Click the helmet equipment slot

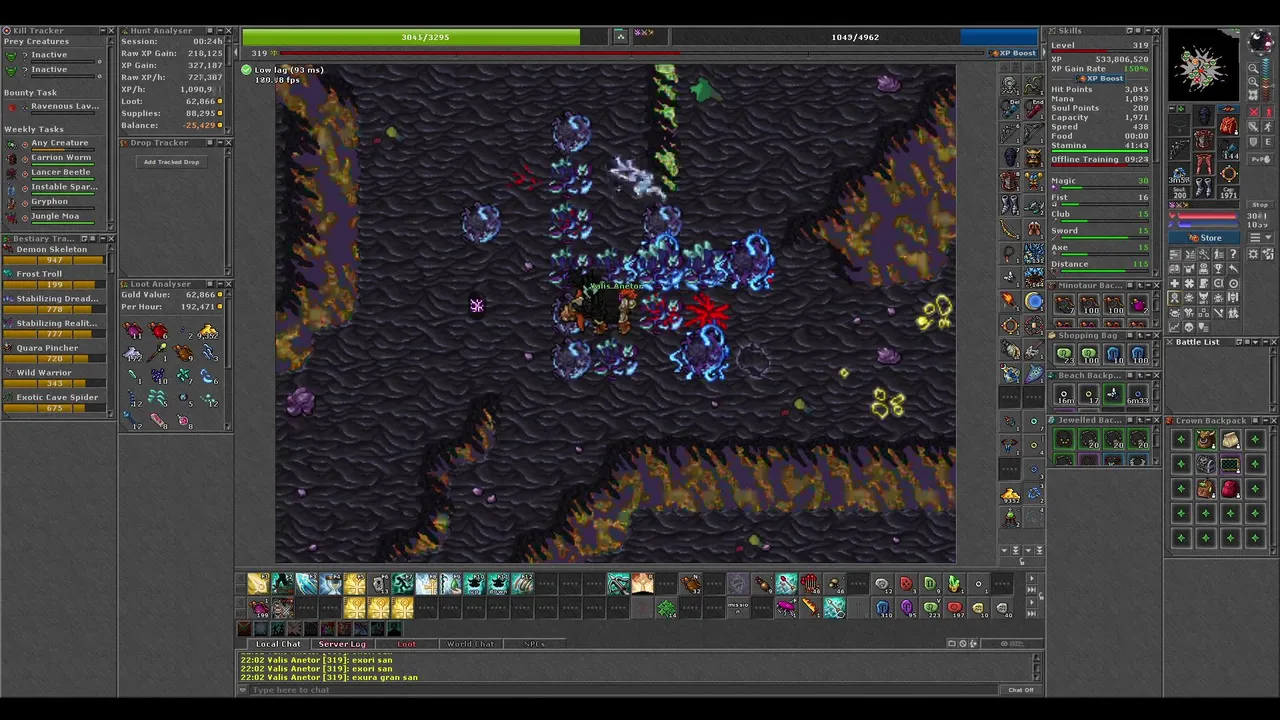(1204, 118)
